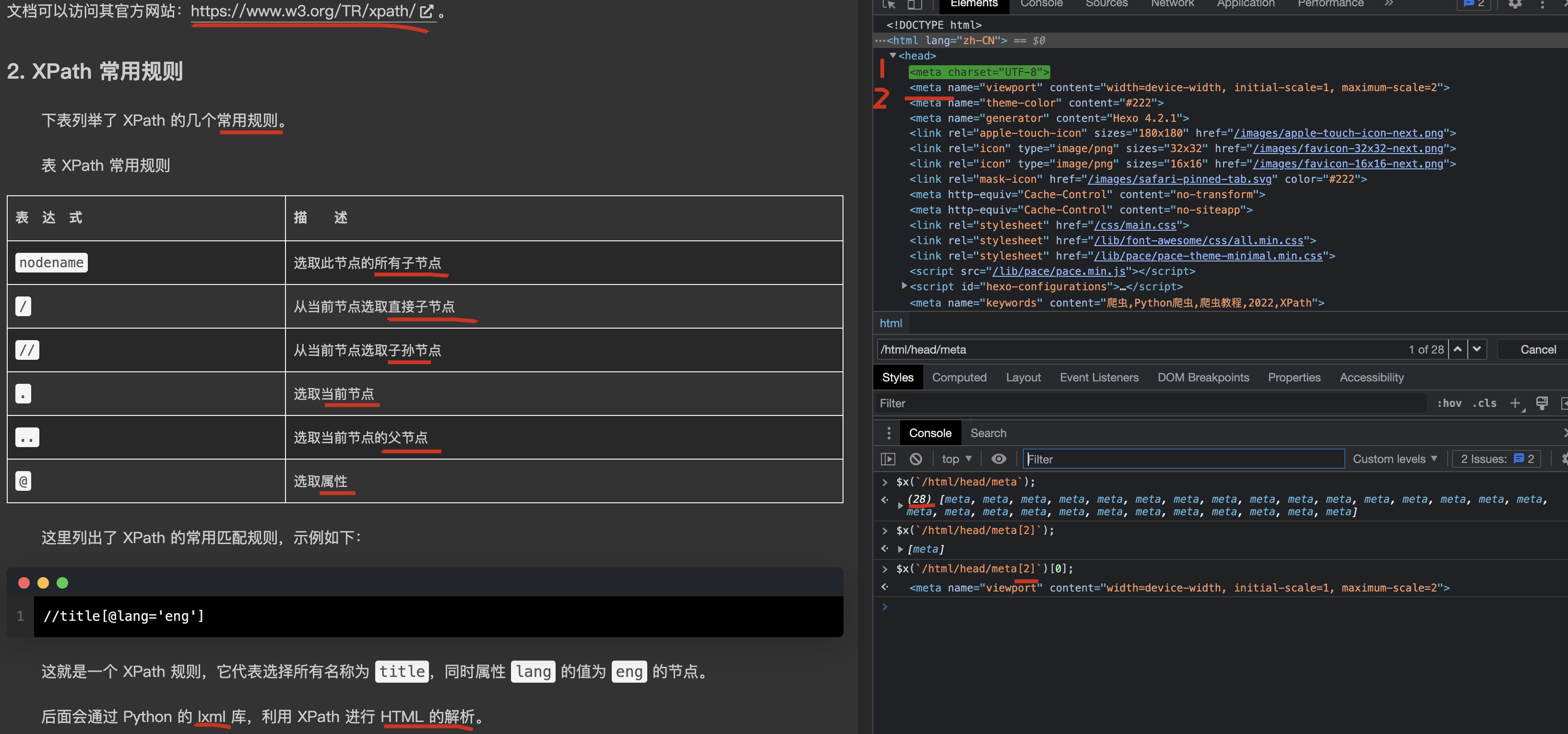The width and height of the screenshot is (1568, 734).
Task: Collapse the head element node
Action: click(x=892, y=55)
